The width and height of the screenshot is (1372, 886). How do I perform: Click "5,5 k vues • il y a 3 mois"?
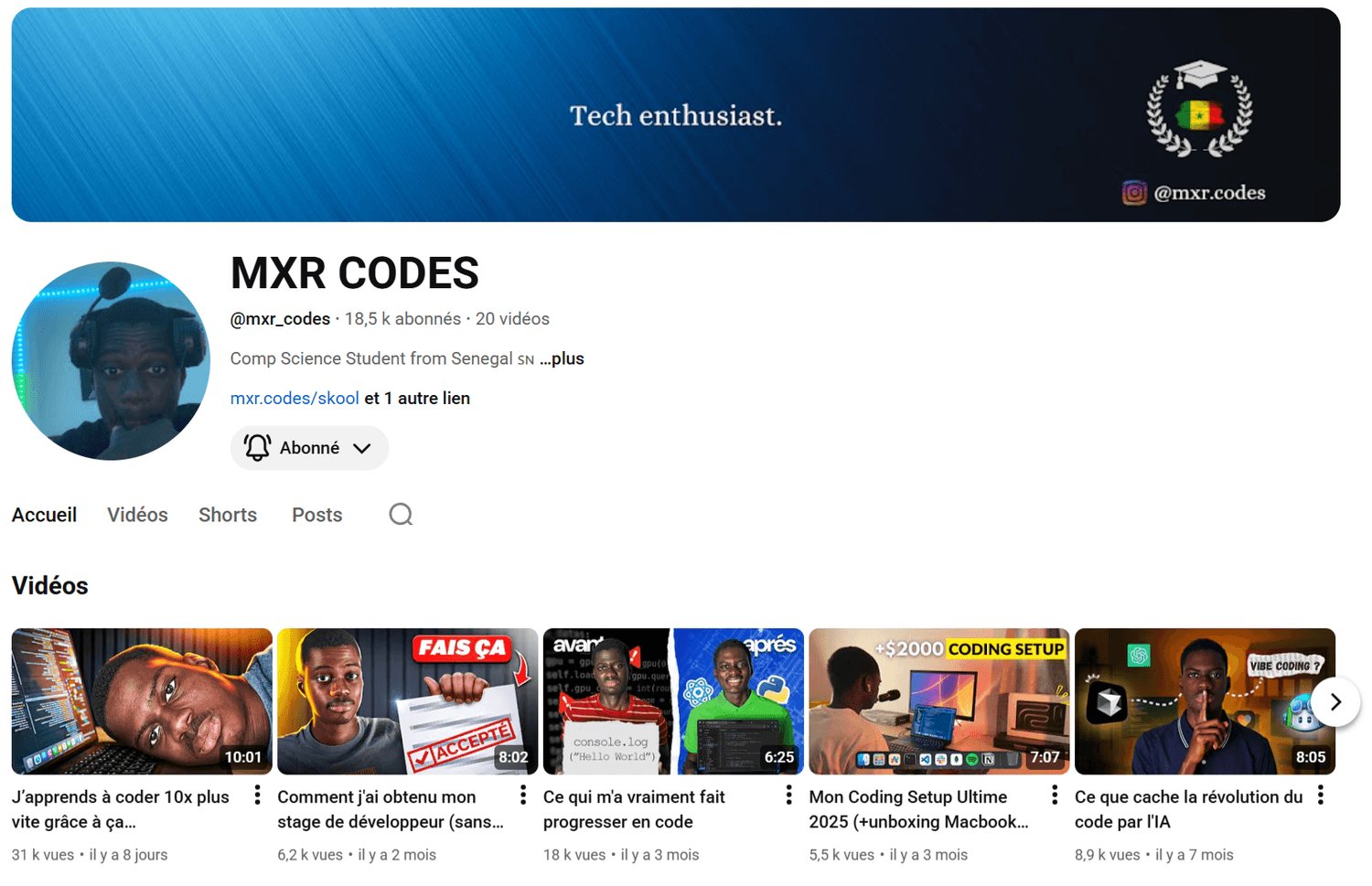coord(888,855)
